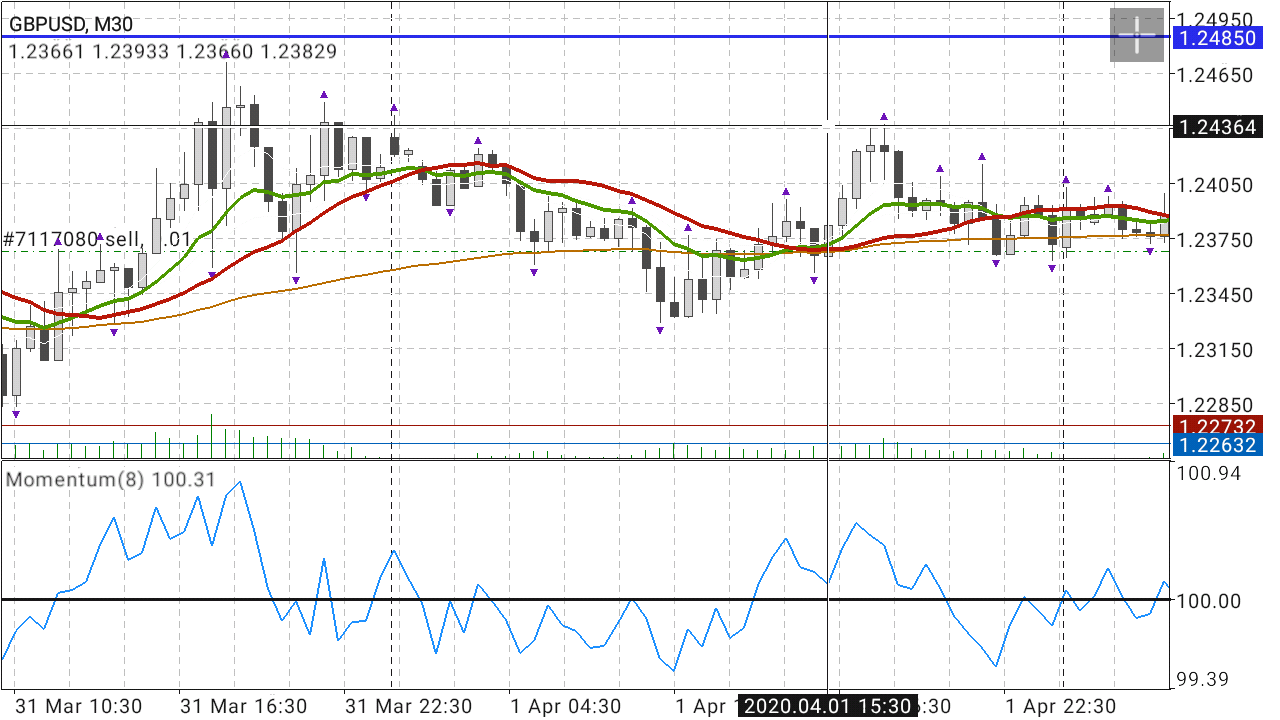Click the 31 Mar 10:30 time label
Viewport: 1280px width, 720px height.
(78, 706)
